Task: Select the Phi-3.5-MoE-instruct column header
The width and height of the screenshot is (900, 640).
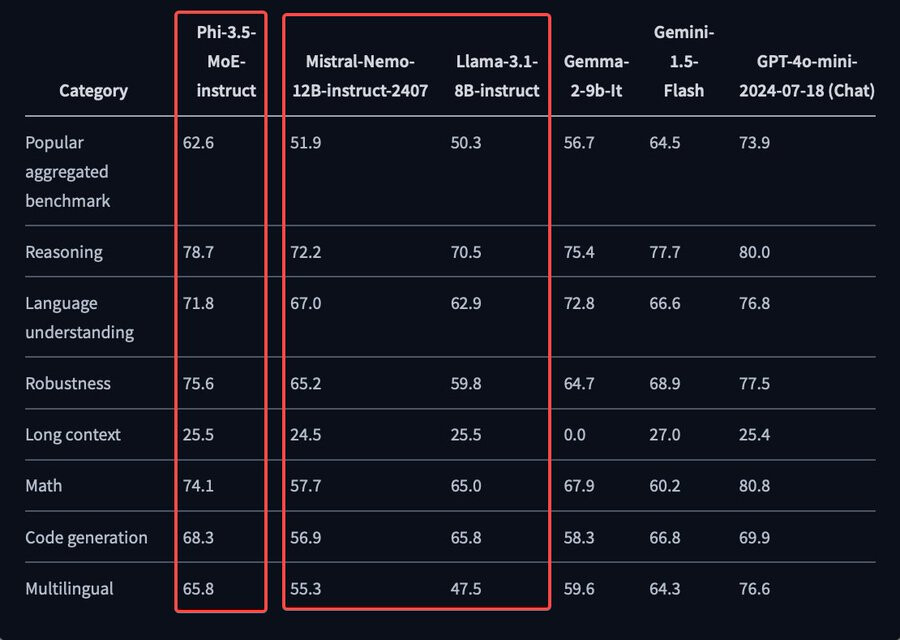Action: 226,61
